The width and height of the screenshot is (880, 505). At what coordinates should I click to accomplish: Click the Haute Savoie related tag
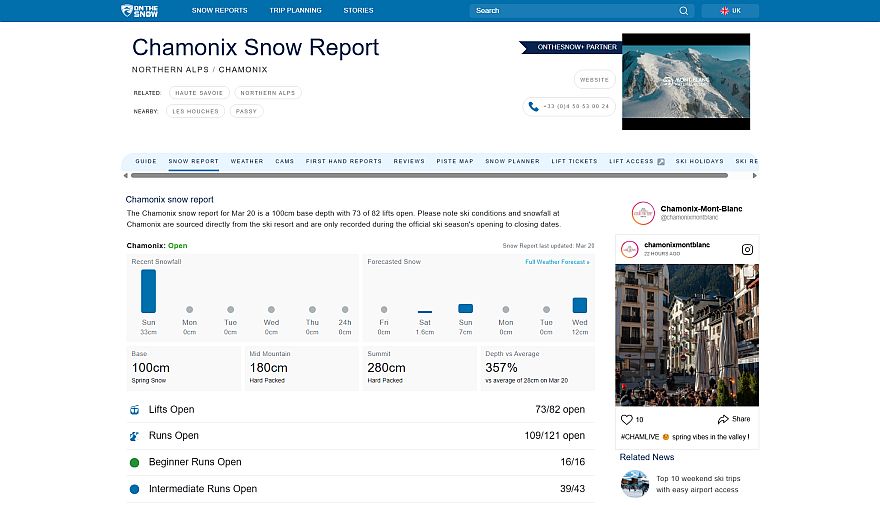pos(198,93)
